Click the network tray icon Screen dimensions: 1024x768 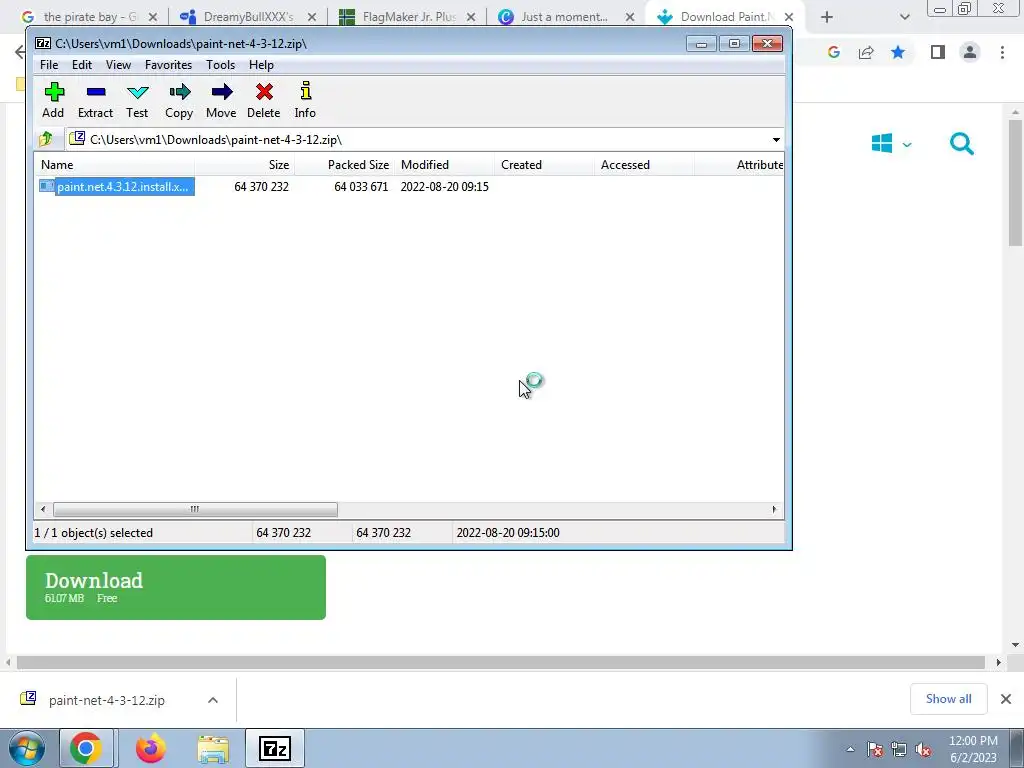(899, 750)
